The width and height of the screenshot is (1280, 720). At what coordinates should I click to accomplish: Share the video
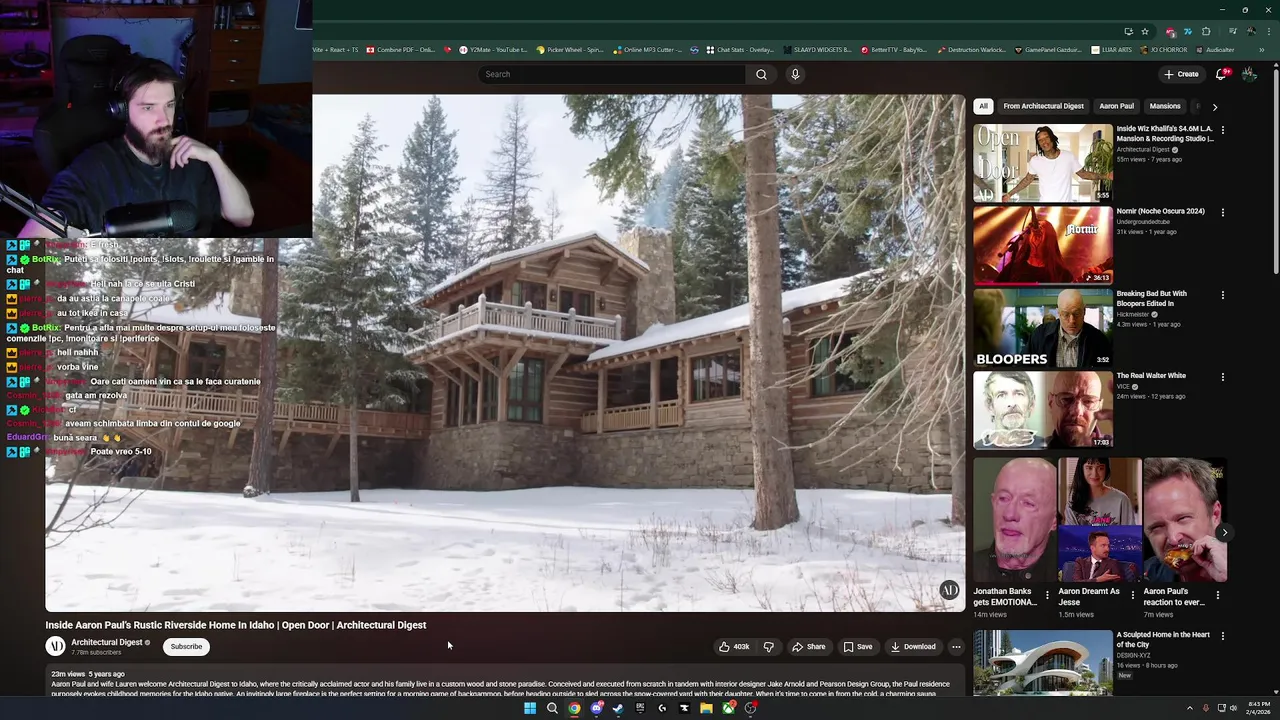point(808,647)
